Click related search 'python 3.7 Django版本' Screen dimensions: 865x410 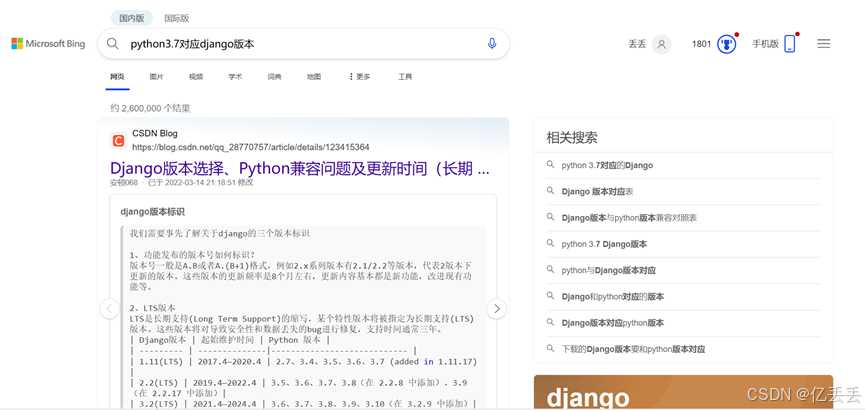click(x=604, y=244)
